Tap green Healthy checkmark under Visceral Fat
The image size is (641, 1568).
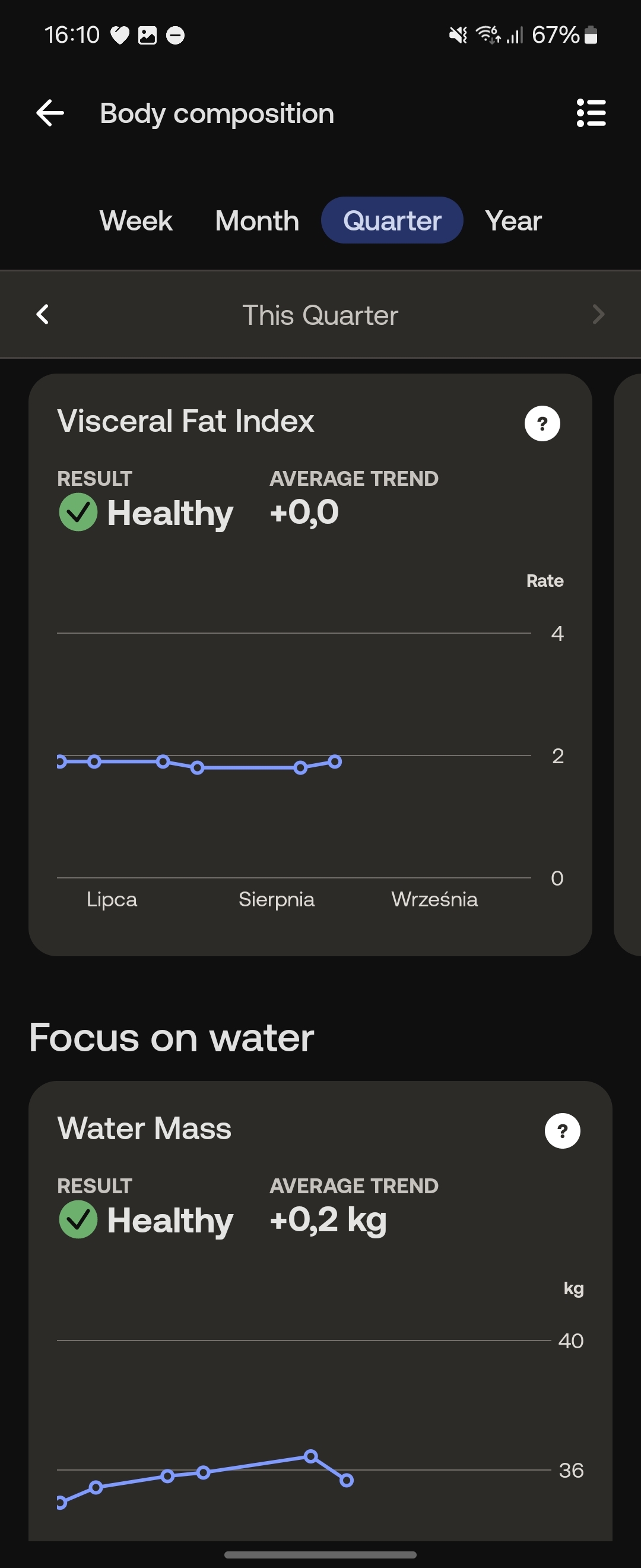tap(78, 513)
